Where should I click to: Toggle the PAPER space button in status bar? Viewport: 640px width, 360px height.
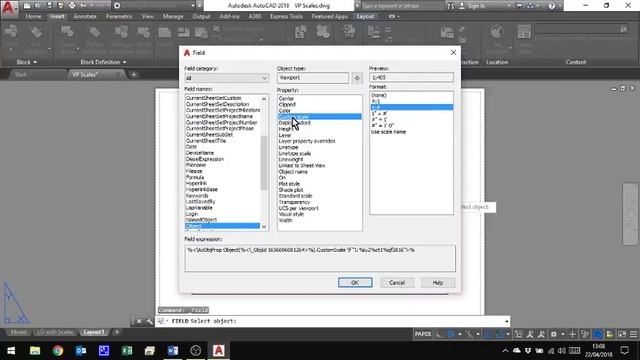(x=423, y=334)
